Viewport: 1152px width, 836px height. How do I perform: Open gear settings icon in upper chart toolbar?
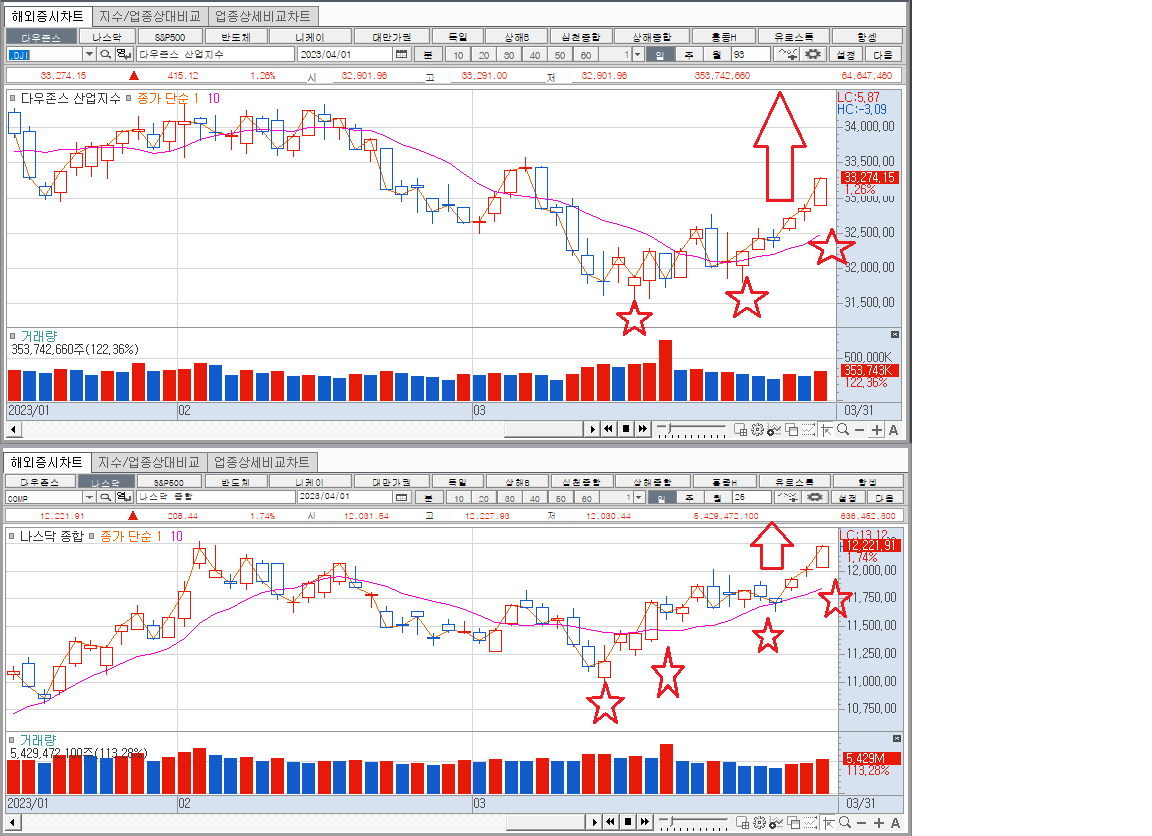pyautogui.click(x=813, y=54)
